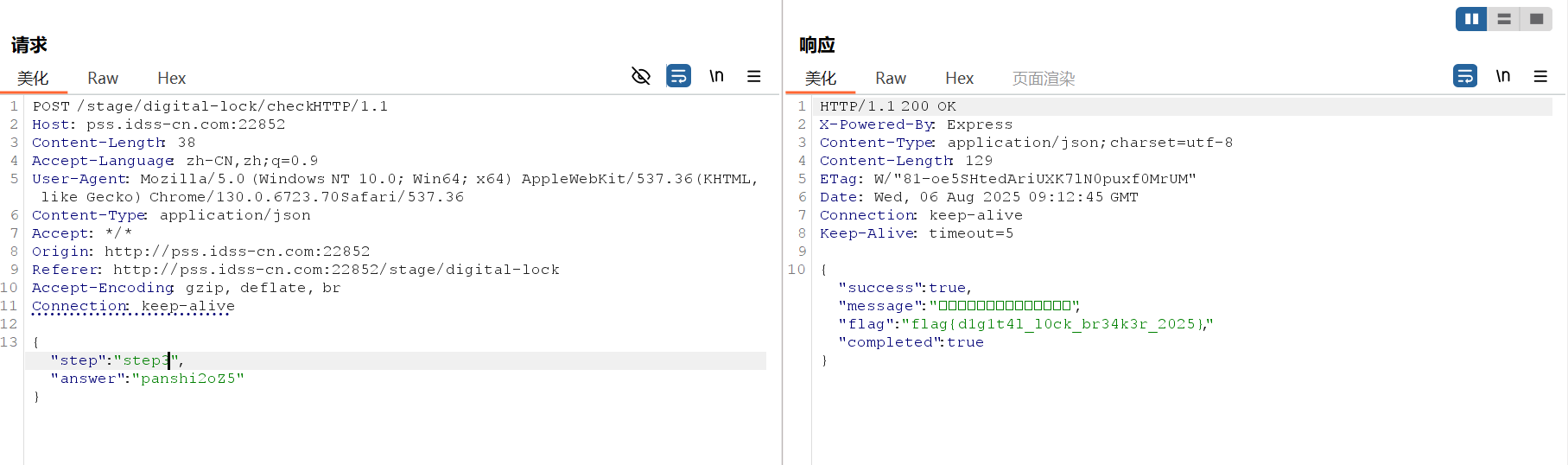Open the response panel hamburger menu
The width and height of the screenshot is (1568, 465).
pos(1539,76)
